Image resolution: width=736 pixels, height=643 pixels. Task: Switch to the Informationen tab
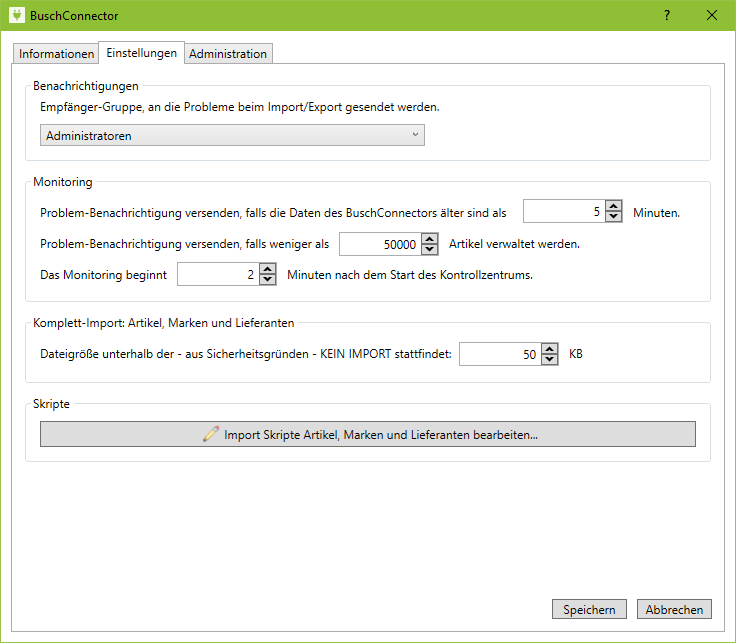pyautogui.click(x=56, y=54)
